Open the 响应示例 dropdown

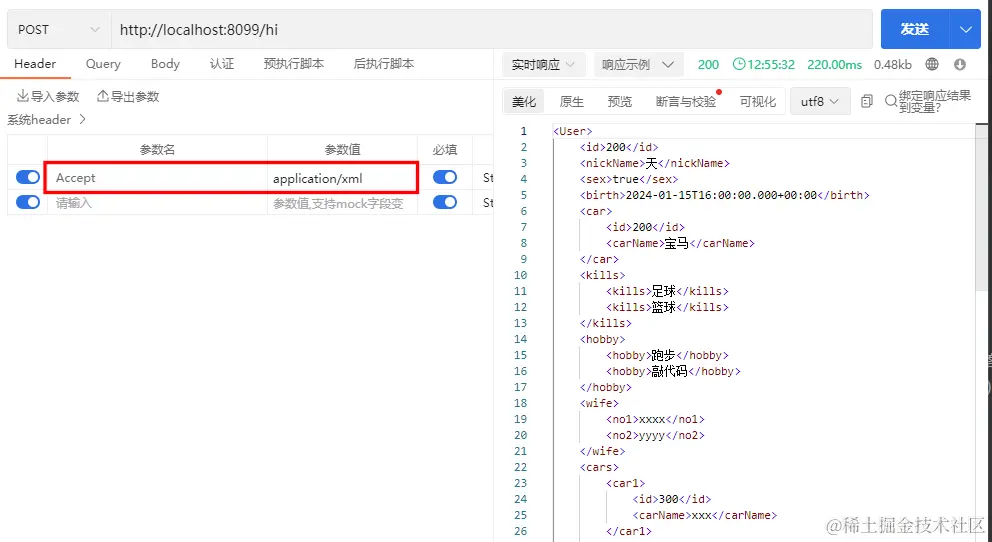click(x=638, y=65)
